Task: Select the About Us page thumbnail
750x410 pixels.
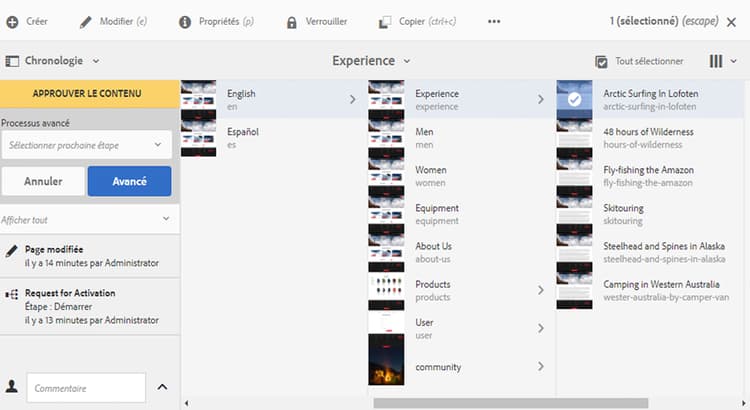Action: point(386,252)
